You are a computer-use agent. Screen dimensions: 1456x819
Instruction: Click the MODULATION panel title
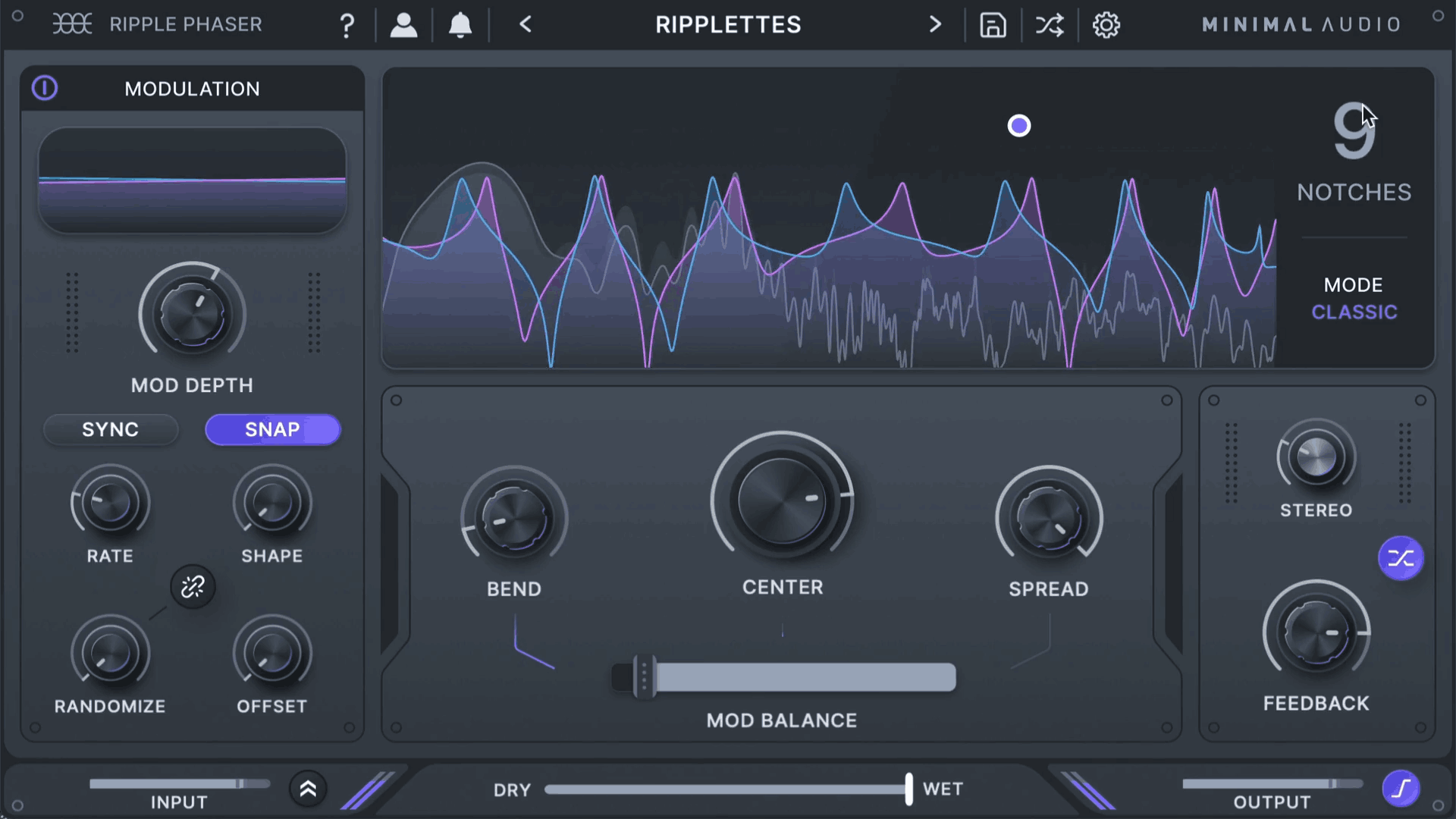coord(193,89)
